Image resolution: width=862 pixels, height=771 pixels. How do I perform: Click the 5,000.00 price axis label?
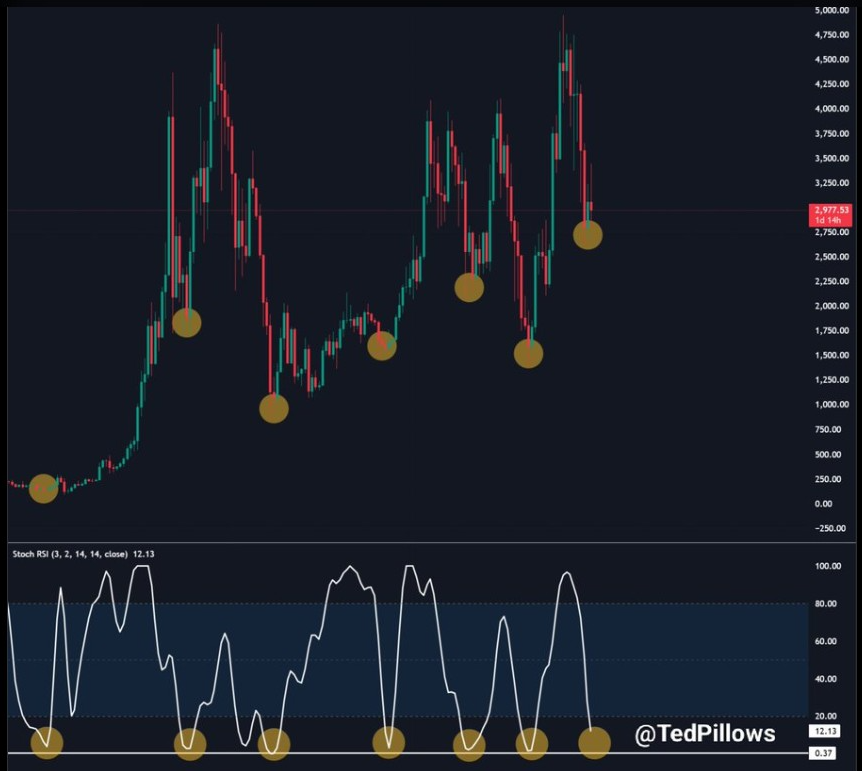[x=832, y=10]
